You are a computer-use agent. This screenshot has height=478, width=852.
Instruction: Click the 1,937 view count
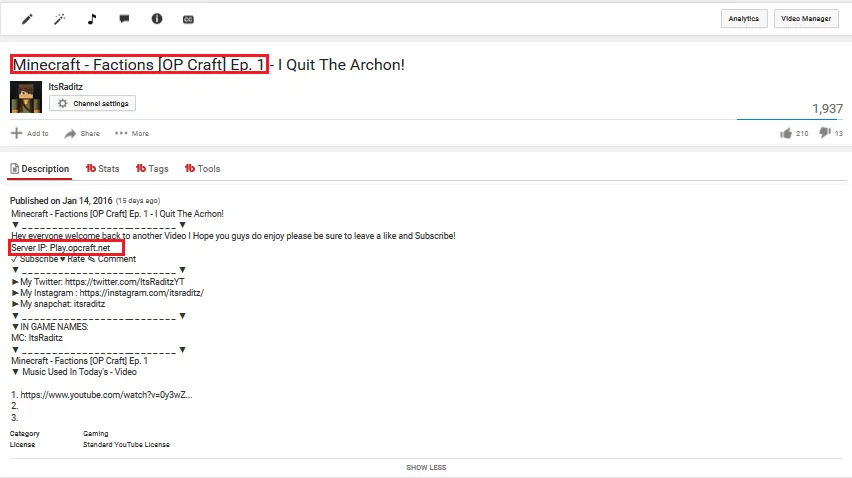827,109
